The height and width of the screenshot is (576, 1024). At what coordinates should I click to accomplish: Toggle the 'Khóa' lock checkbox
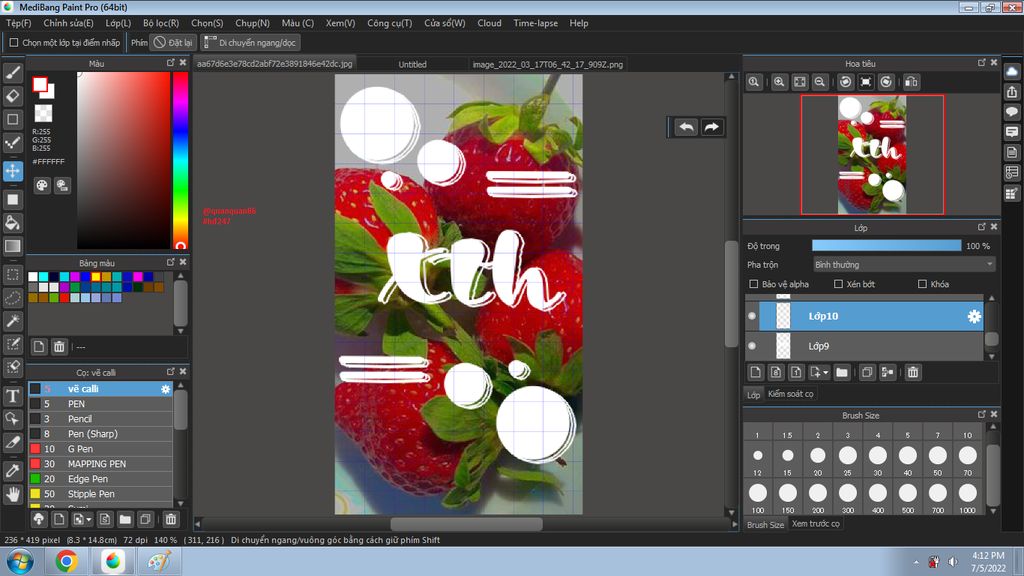coord(922,284)
